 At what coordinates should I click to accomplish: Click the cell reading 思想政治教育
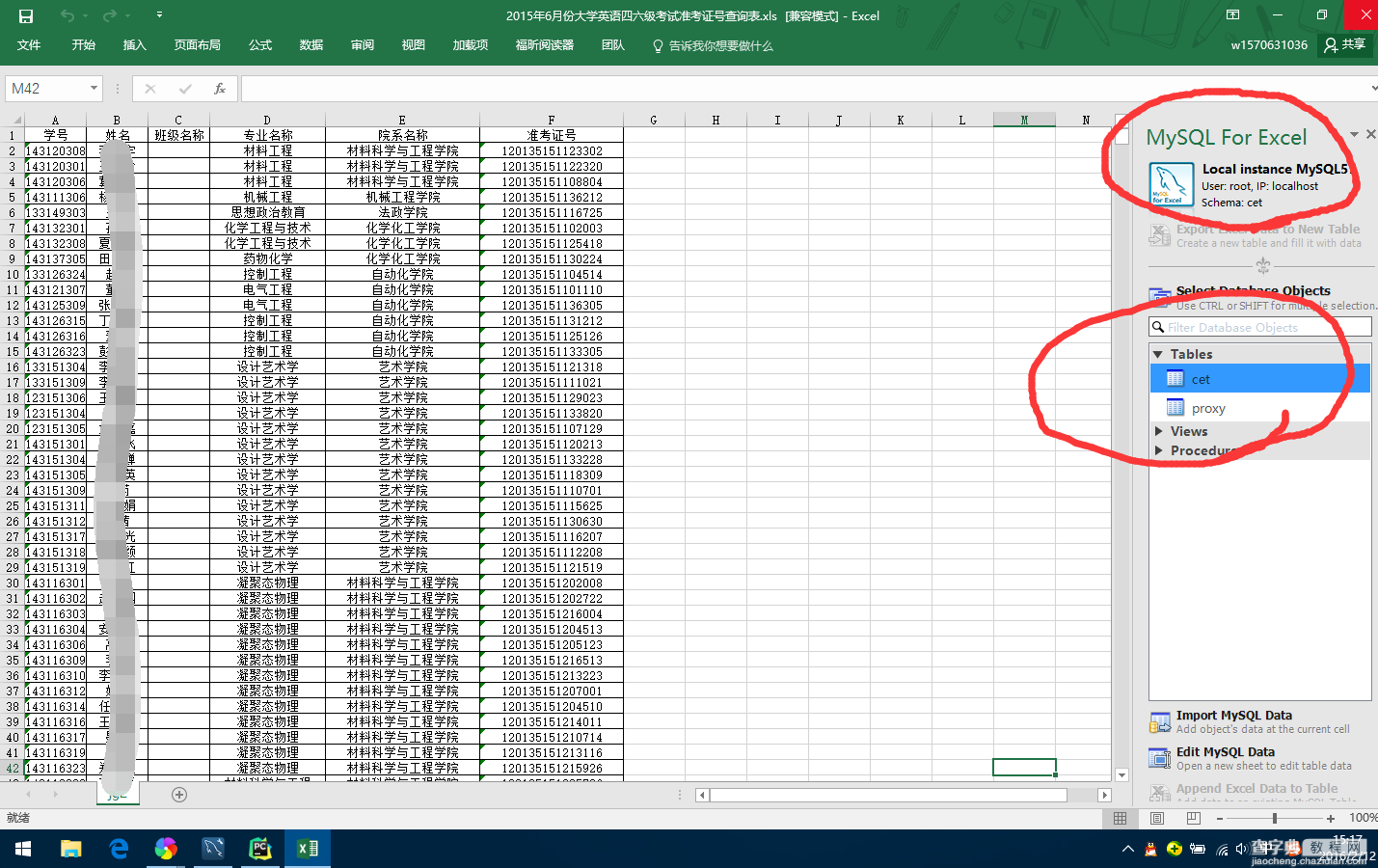(267, 212)
